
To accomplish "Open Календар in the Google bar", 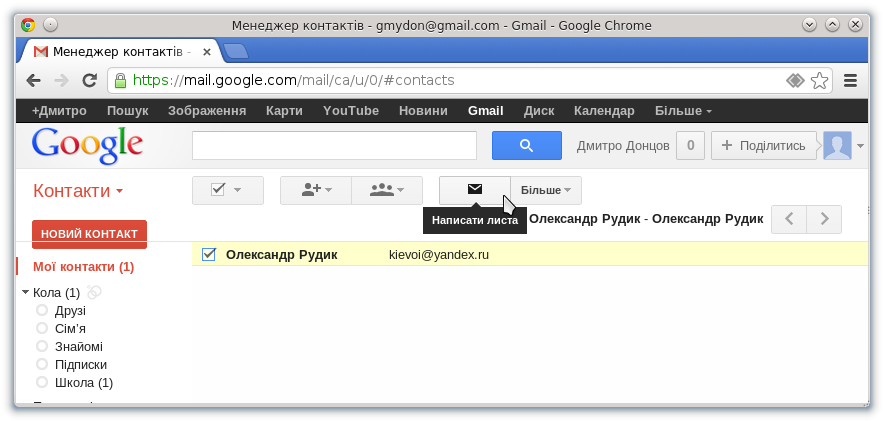I will pos(604,111).
